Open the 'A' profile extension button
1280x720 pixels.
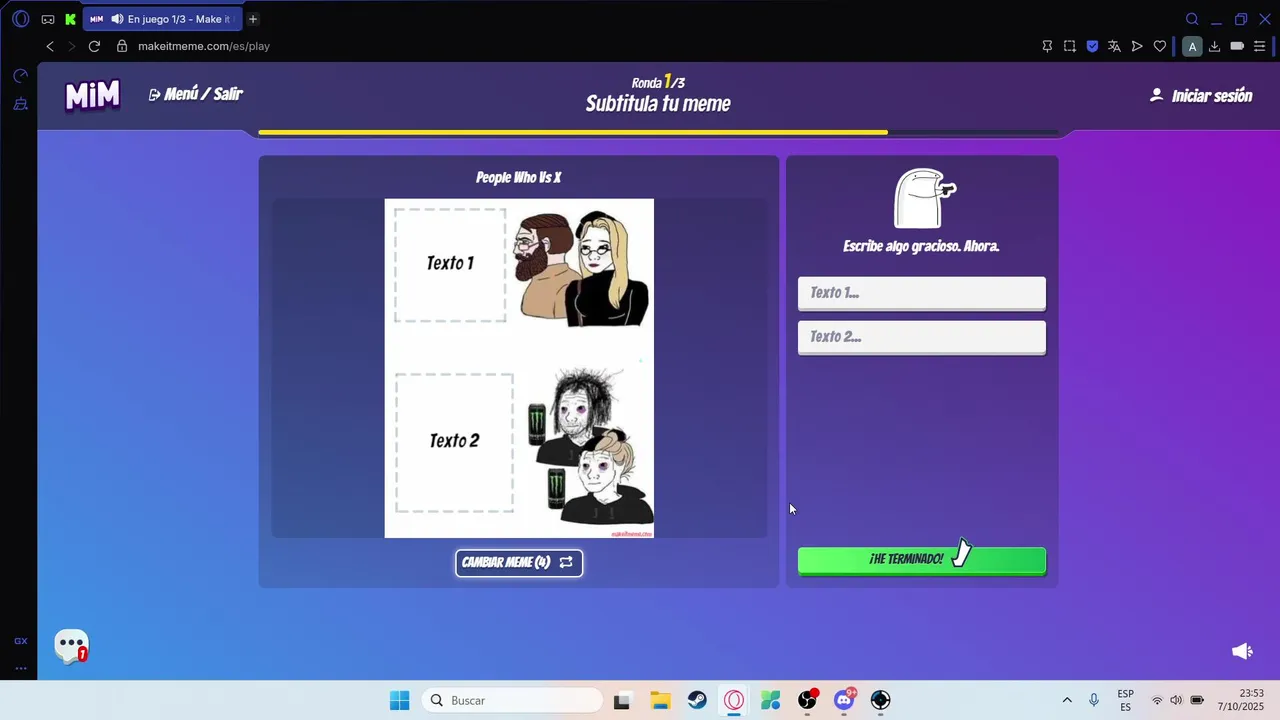(1191, 46)
